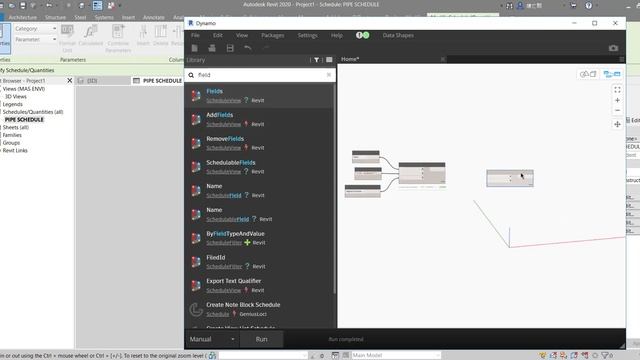This screenshot has width=640, height=360.
Task: Select the Fields node search result
Action: point(259,96)
